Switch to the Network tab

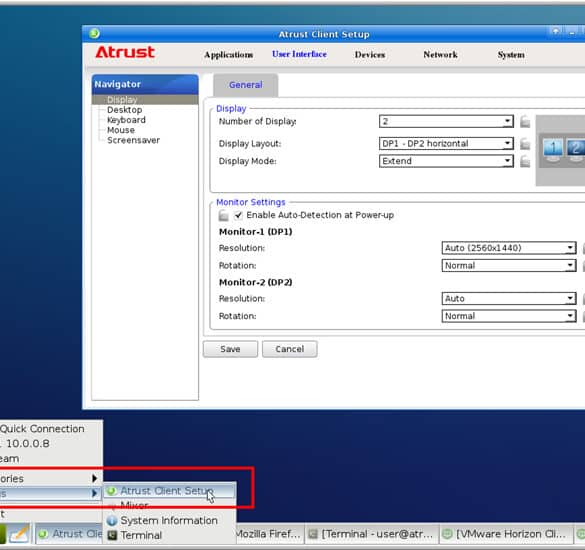[440, 55]
